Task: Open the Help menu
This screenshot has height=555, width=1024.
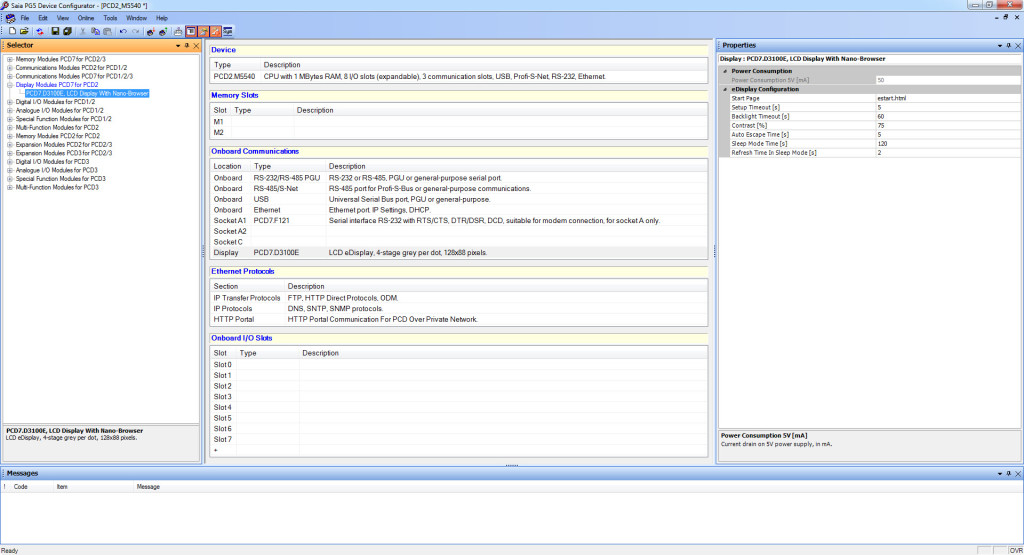Action: tap(162, 18)
